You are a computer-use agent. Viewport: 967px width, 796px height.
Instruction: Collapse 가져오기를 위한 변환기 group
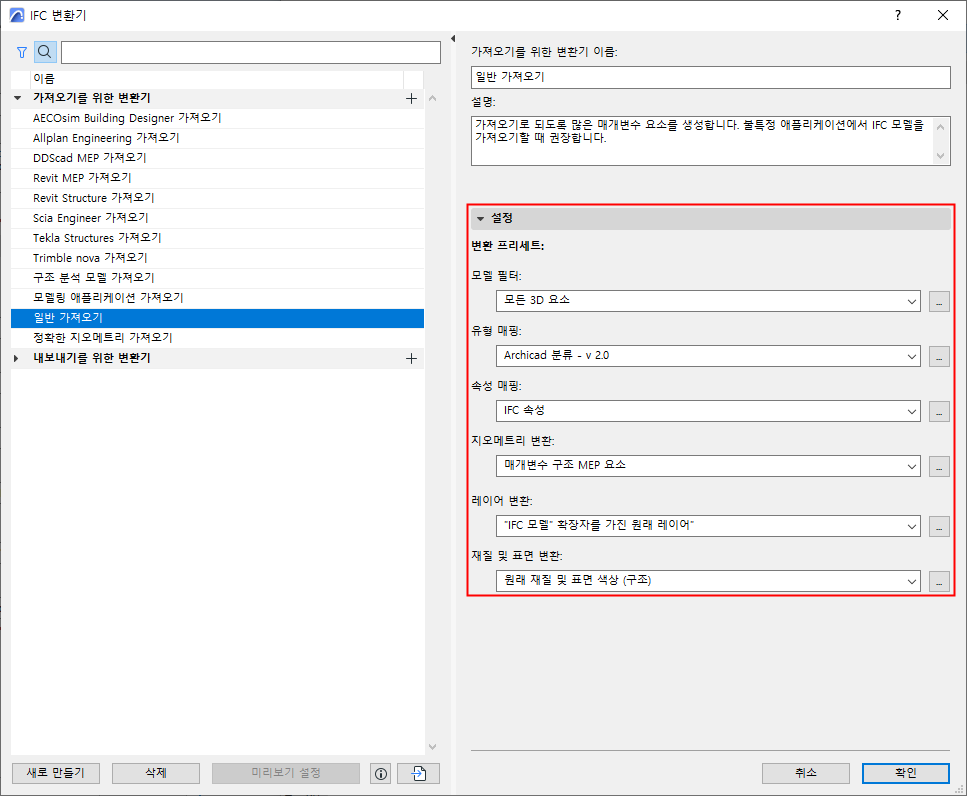(x=17, y=98)
